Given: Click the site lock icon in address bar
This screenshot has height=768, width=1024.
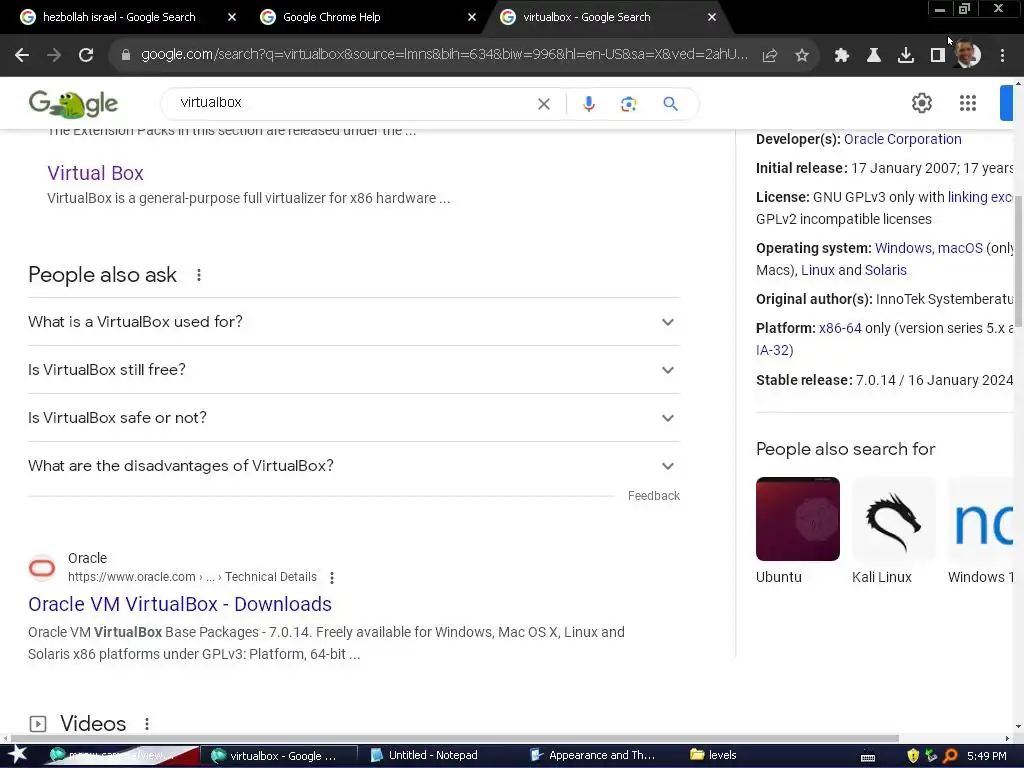Looking at the screenshot, I should (125, 56).
